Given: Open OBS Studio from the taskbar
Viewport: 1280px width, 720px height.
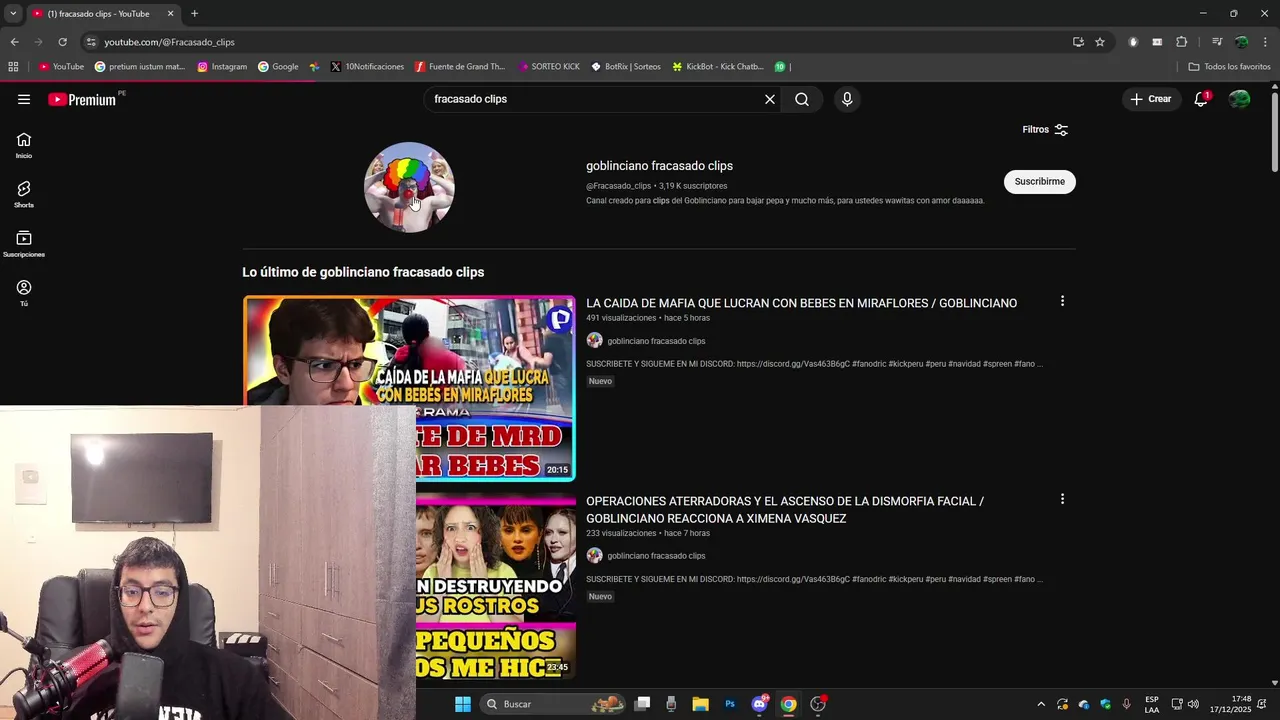Looking at the screenshot, I should [818, 704].
